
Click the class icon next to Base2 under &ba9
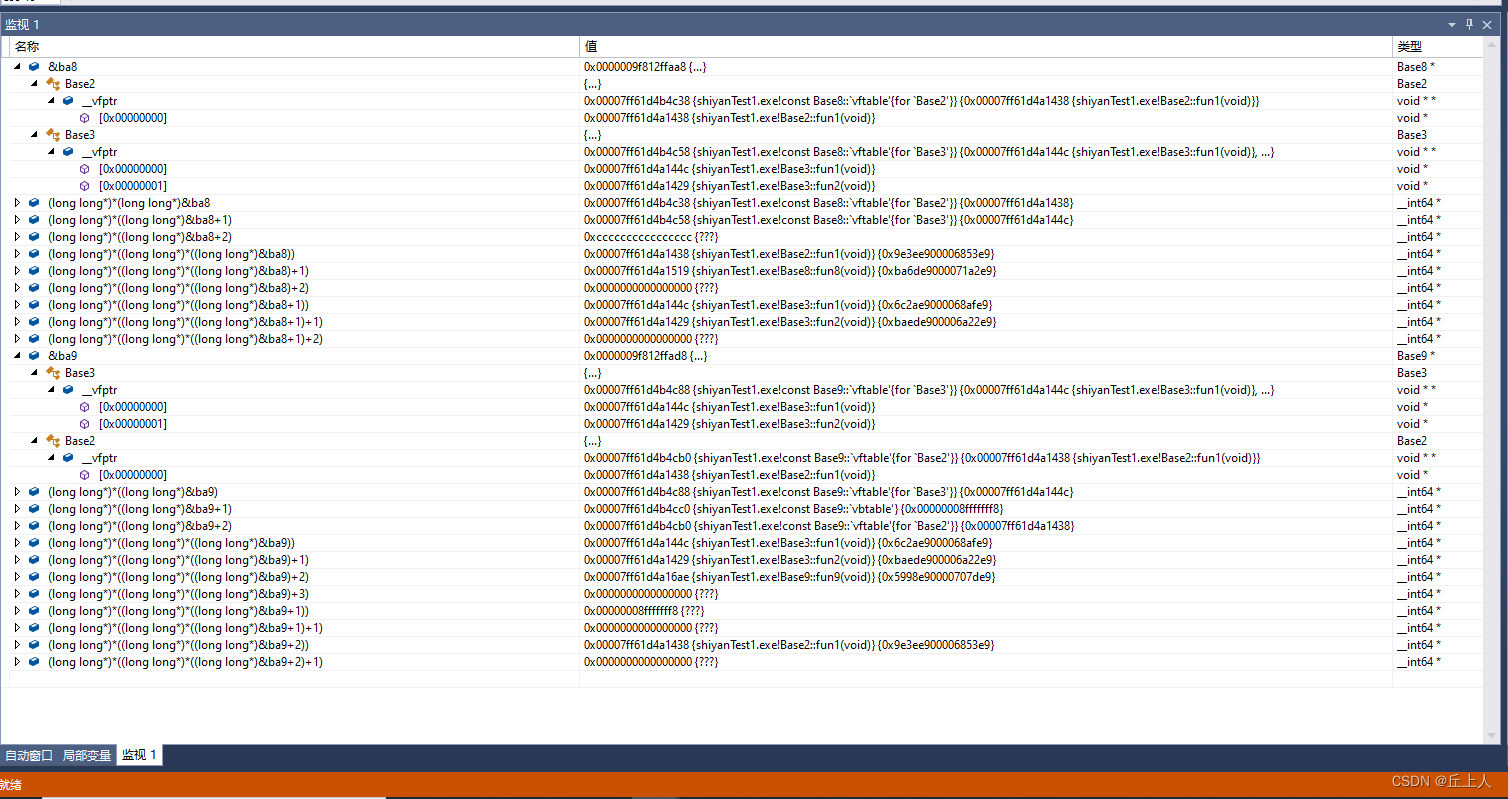click(51, 440)
